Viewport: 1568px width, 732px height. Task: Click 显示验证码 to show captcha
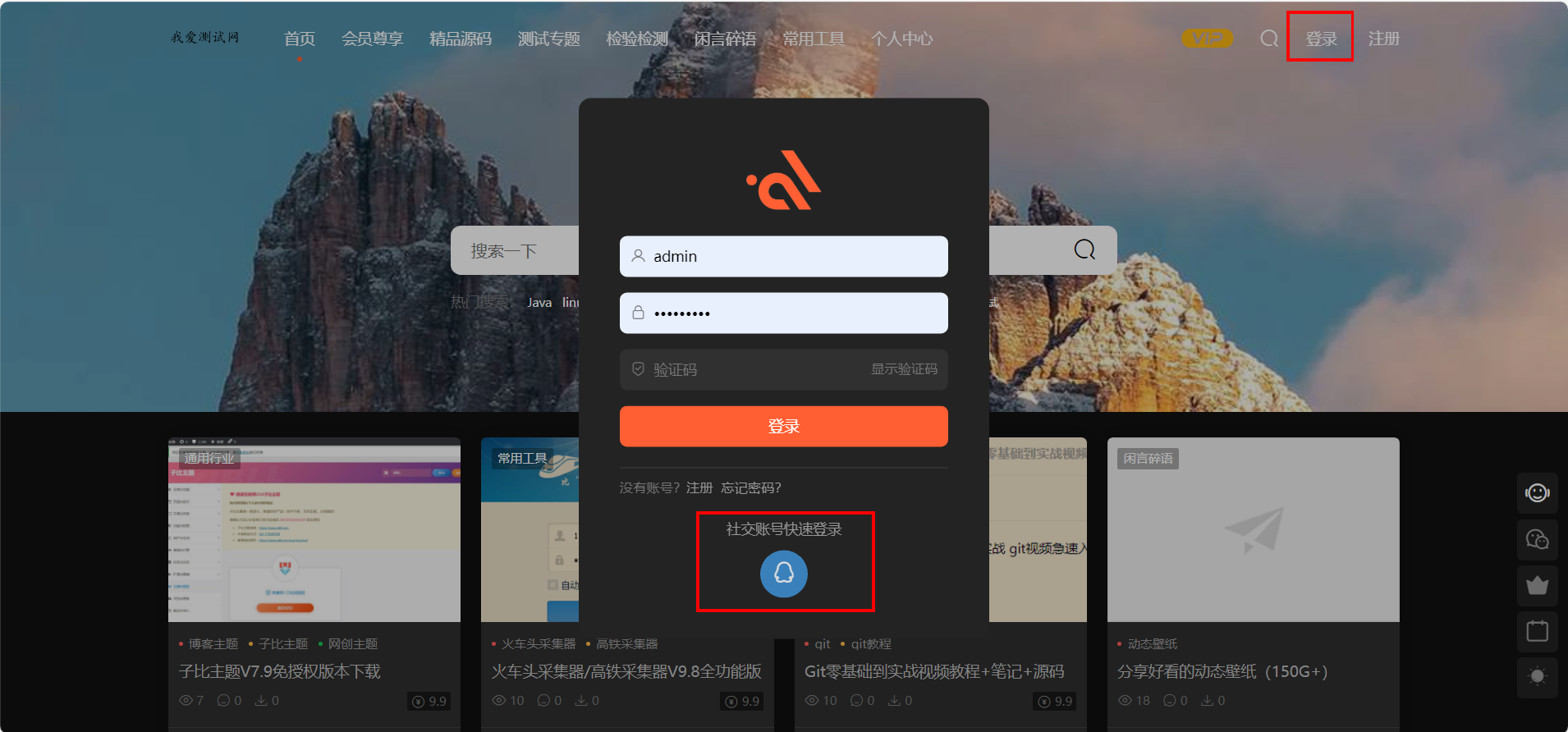(904, 369)
